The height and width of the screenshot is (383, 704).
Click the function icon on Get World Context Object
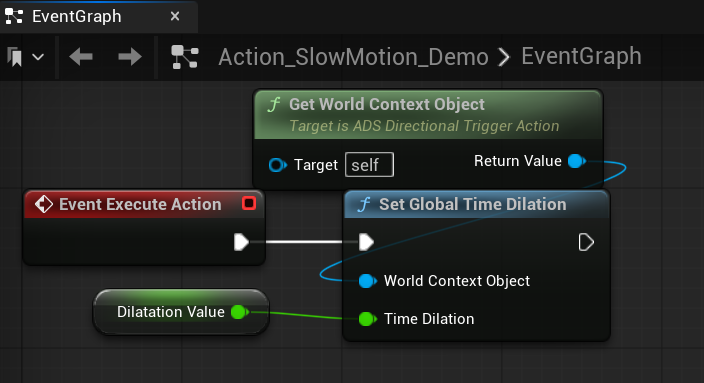click(x=273, y=105)
